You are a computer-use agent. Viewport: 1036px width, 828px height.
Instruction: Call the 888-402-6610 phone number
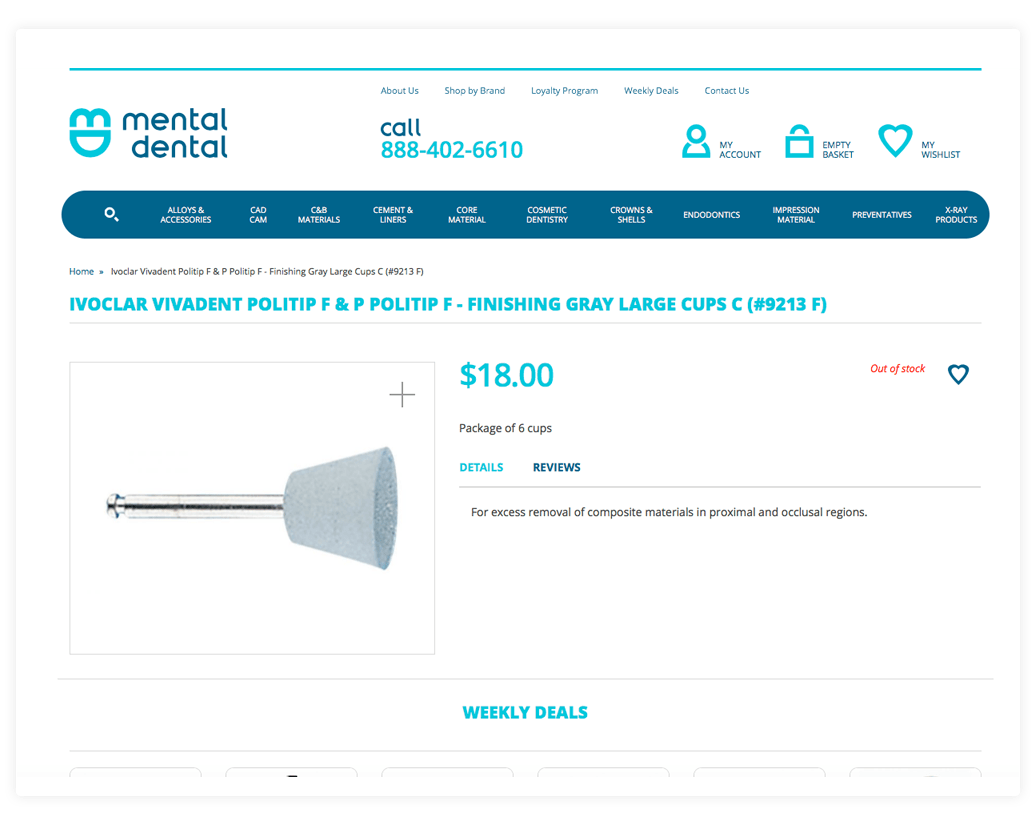pyautogui.click(x=451, y=150)
